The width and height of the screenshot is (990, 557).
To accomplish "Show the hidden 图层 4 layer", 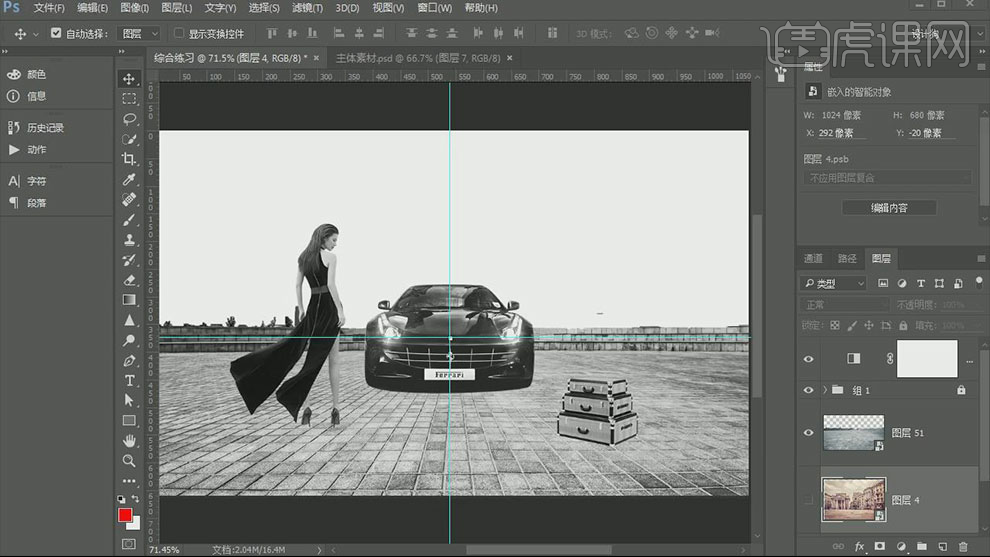I will [808, 499].
